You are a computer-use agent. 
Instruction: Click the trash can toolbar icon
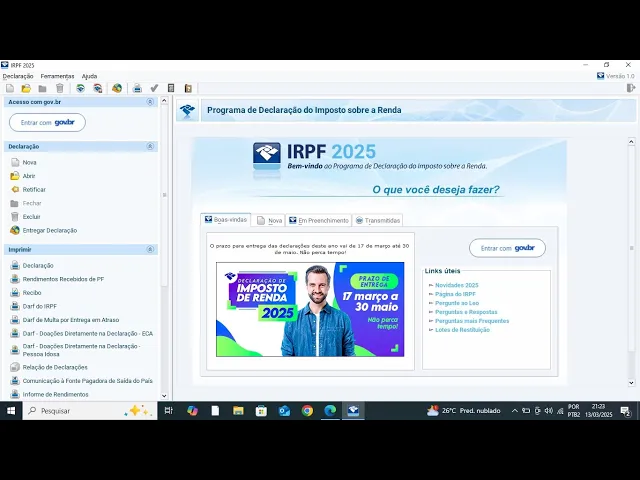click(x=60, y=88)
